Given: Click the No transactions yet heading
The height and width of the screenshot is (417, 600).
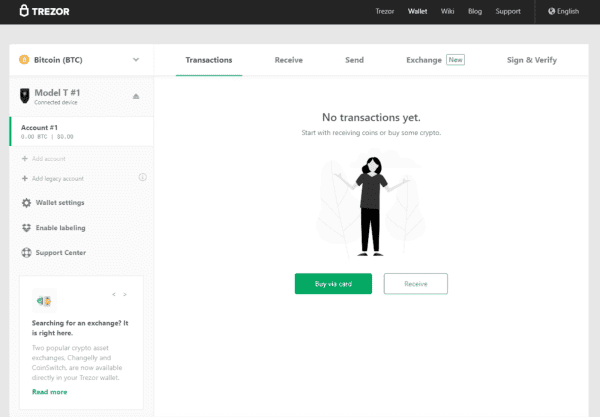Looking at the screenshot, I should (371, 117).
